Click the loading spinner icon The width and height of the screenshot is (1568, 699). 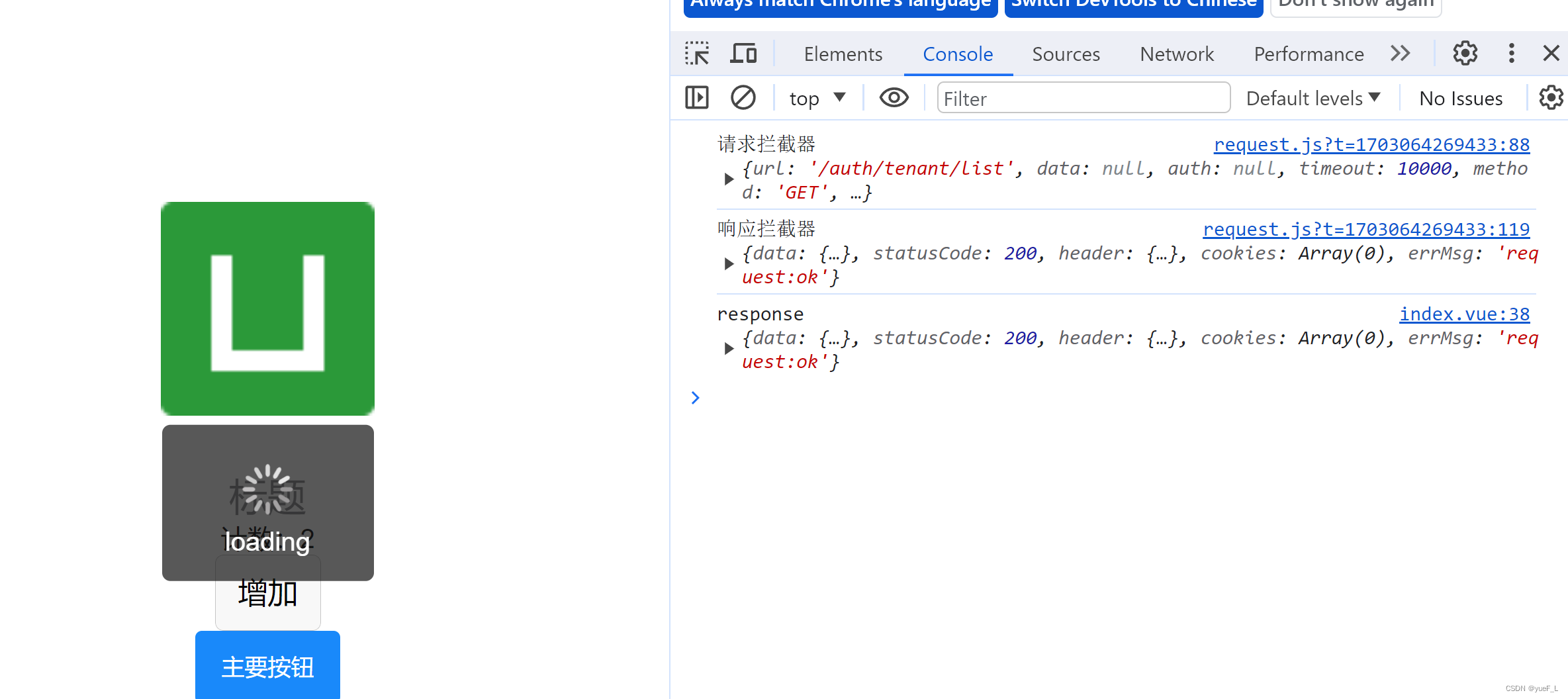point(267,489)
